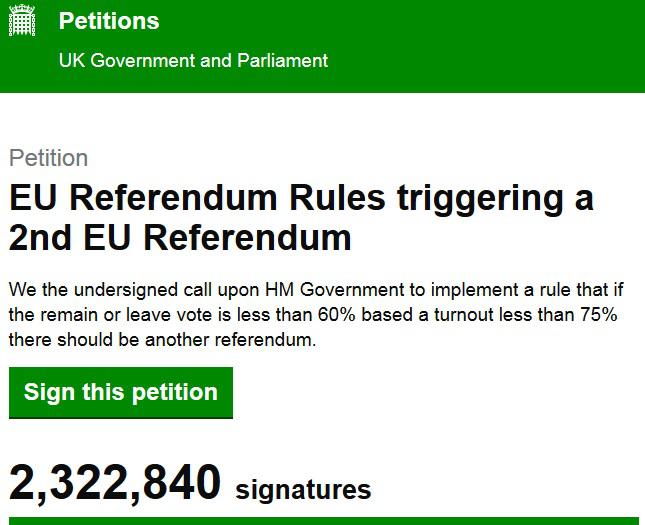Screen dimensions: 645x525
Task: Click the portcullis crest icon
Action: pyautogui.click(x=22, y=22)
